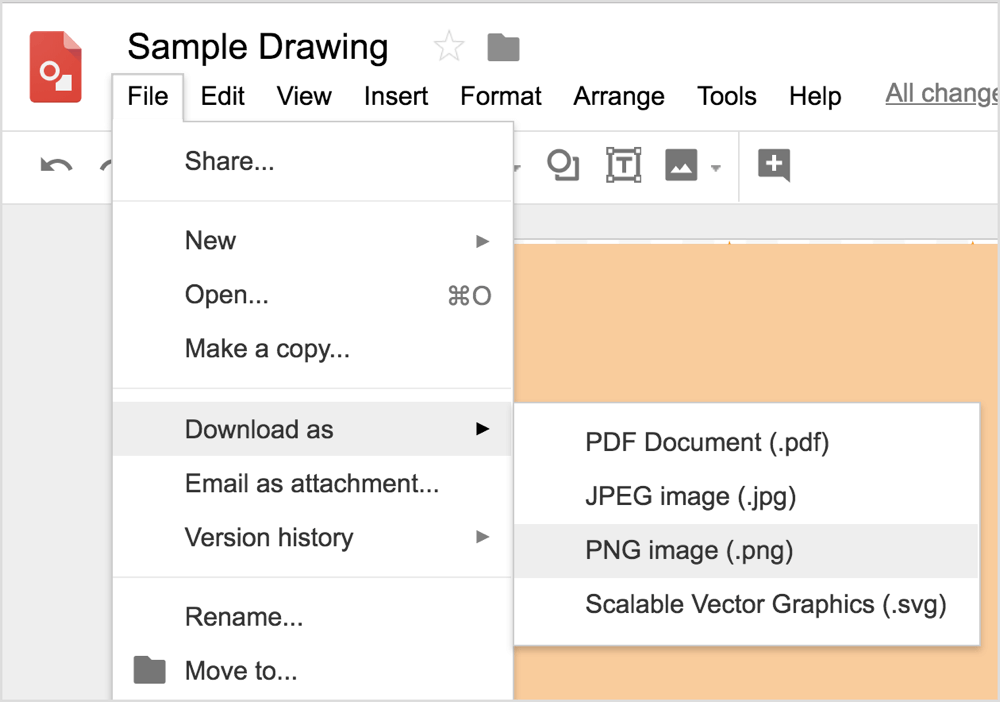This screenshot has height=702, width=1000.
Task: Select Move to... entry
Action: click(x=312, y=671)
